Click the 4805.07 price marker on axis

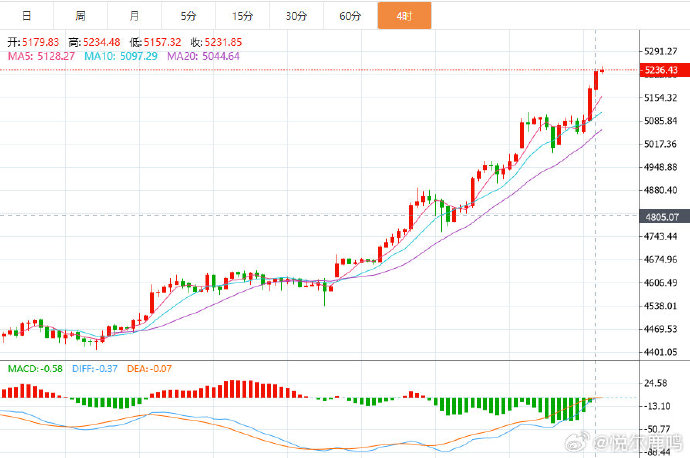(x=662, y=215)
